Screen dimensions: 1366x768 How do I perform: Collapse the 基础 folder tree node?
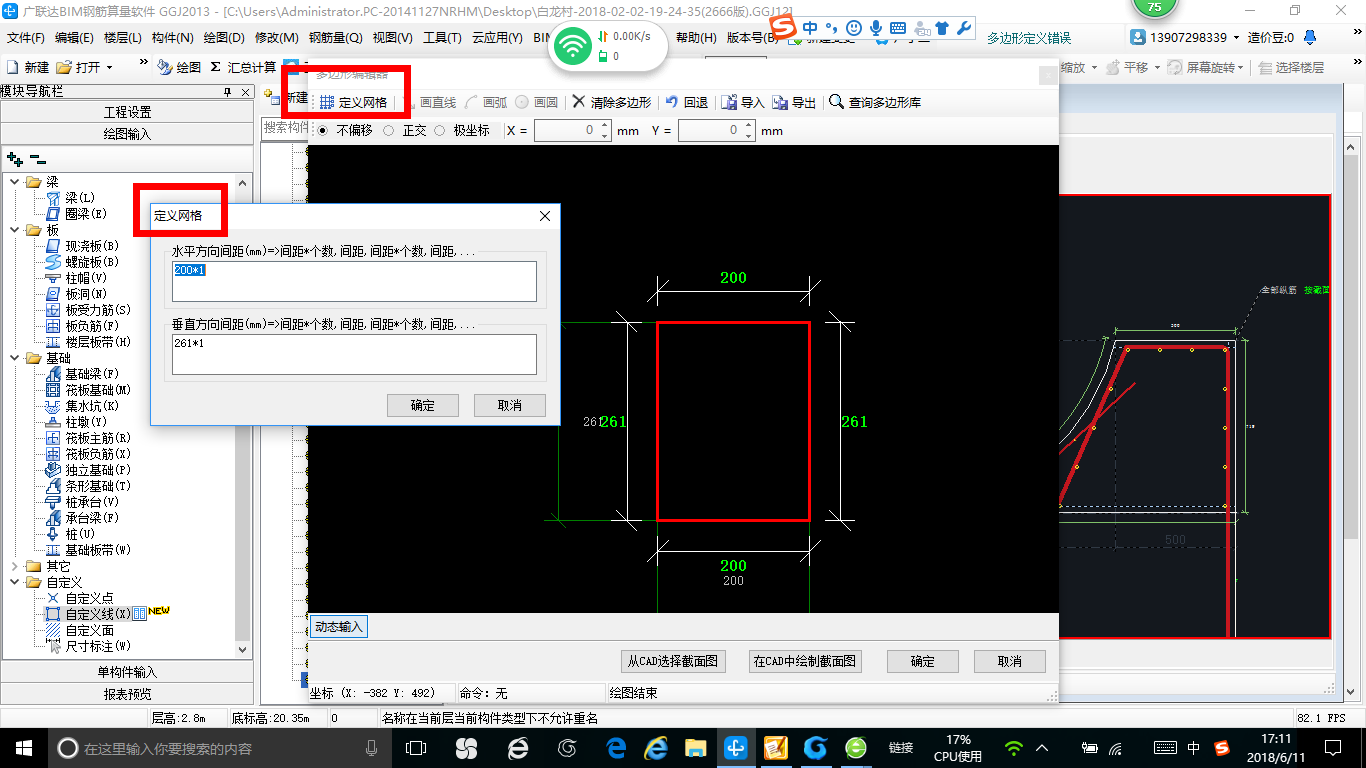pos(15,358)
